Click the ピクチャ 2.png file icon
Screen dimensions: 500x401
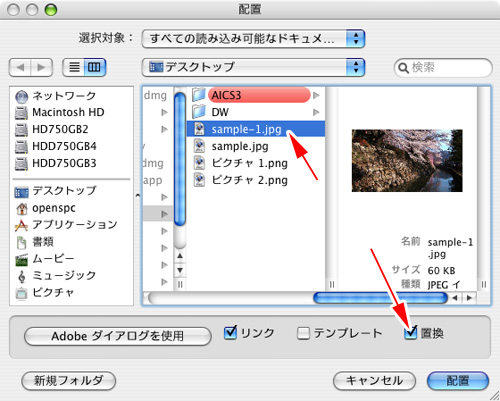199,180
